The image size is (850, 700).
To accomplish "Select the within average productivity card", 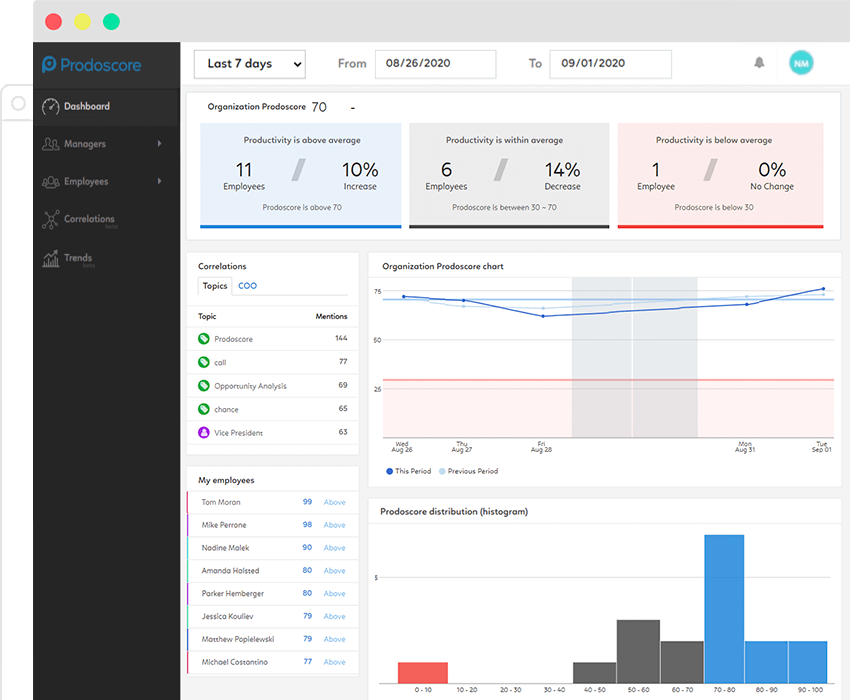I will pos(509,175).
